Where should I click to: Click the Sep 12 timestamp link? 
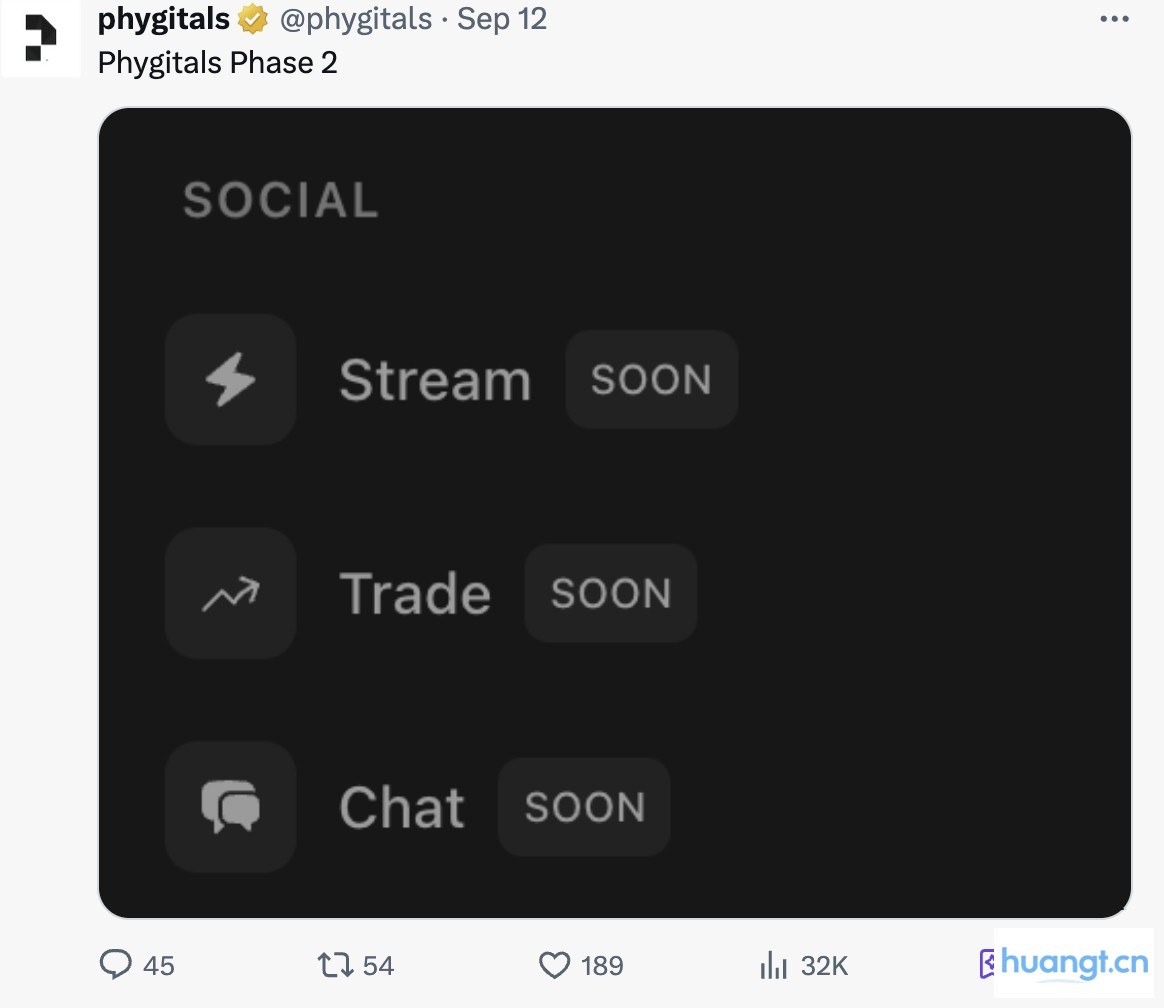click(502, 19)
